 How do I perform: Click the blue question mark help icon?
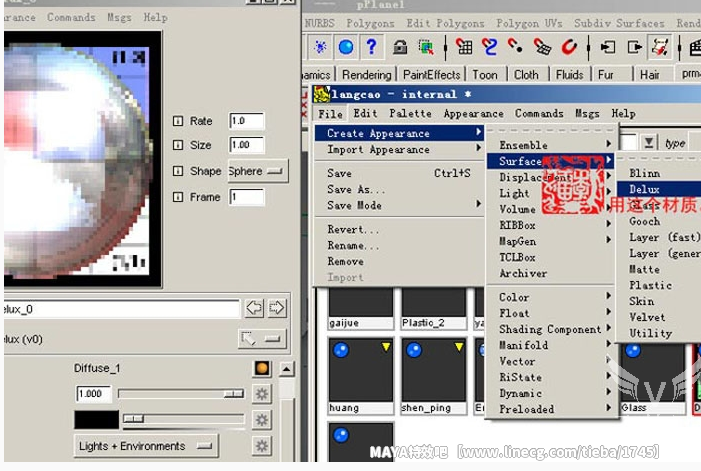[x=371, y=47]
